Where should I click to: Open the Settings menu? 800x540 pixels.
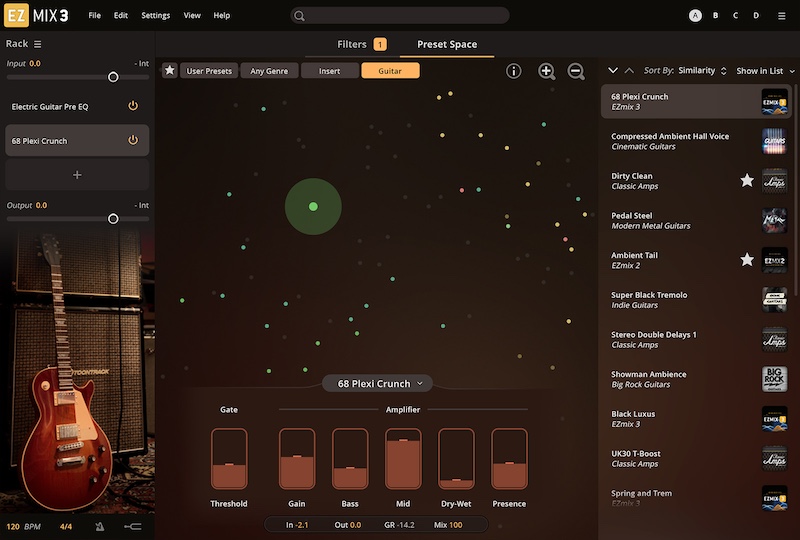(x=156, y=15)
